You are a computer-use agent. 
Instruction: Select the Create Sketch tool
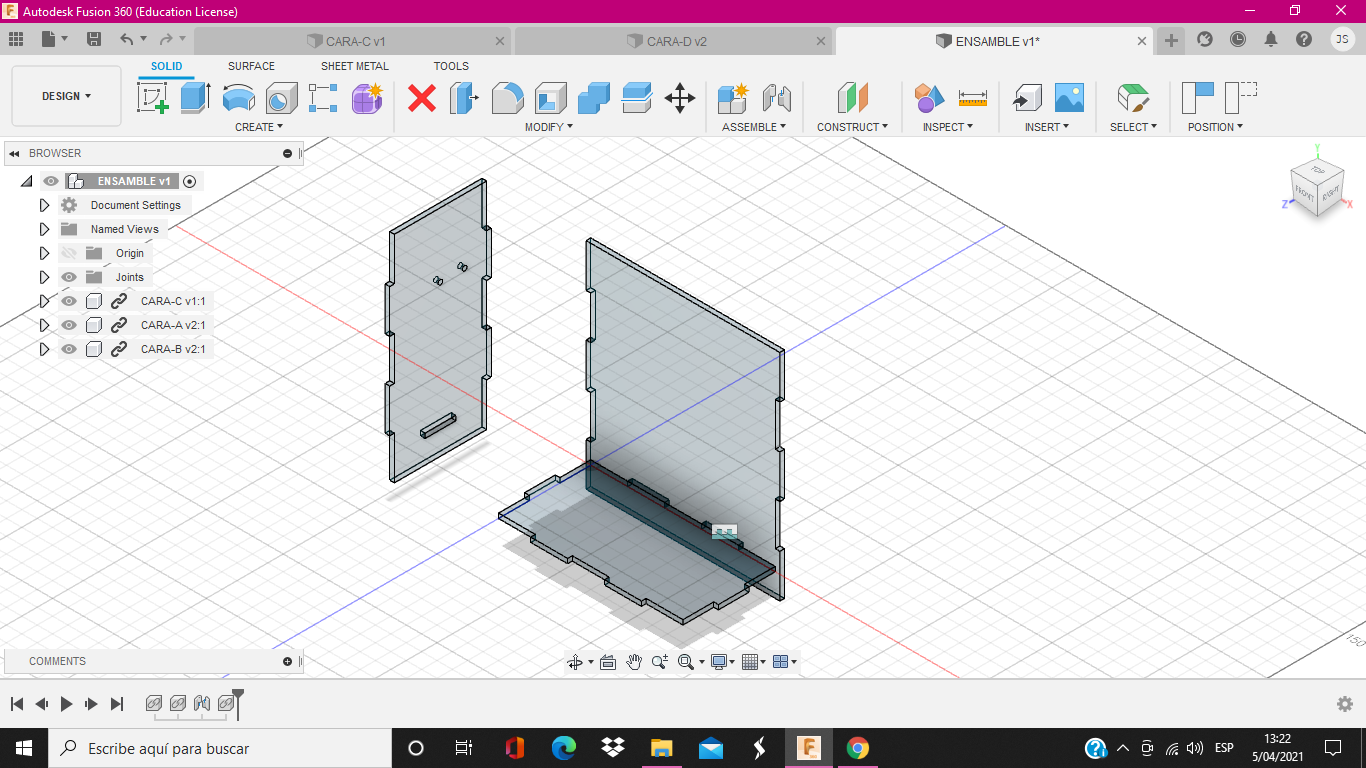click(x=152, y=98)
